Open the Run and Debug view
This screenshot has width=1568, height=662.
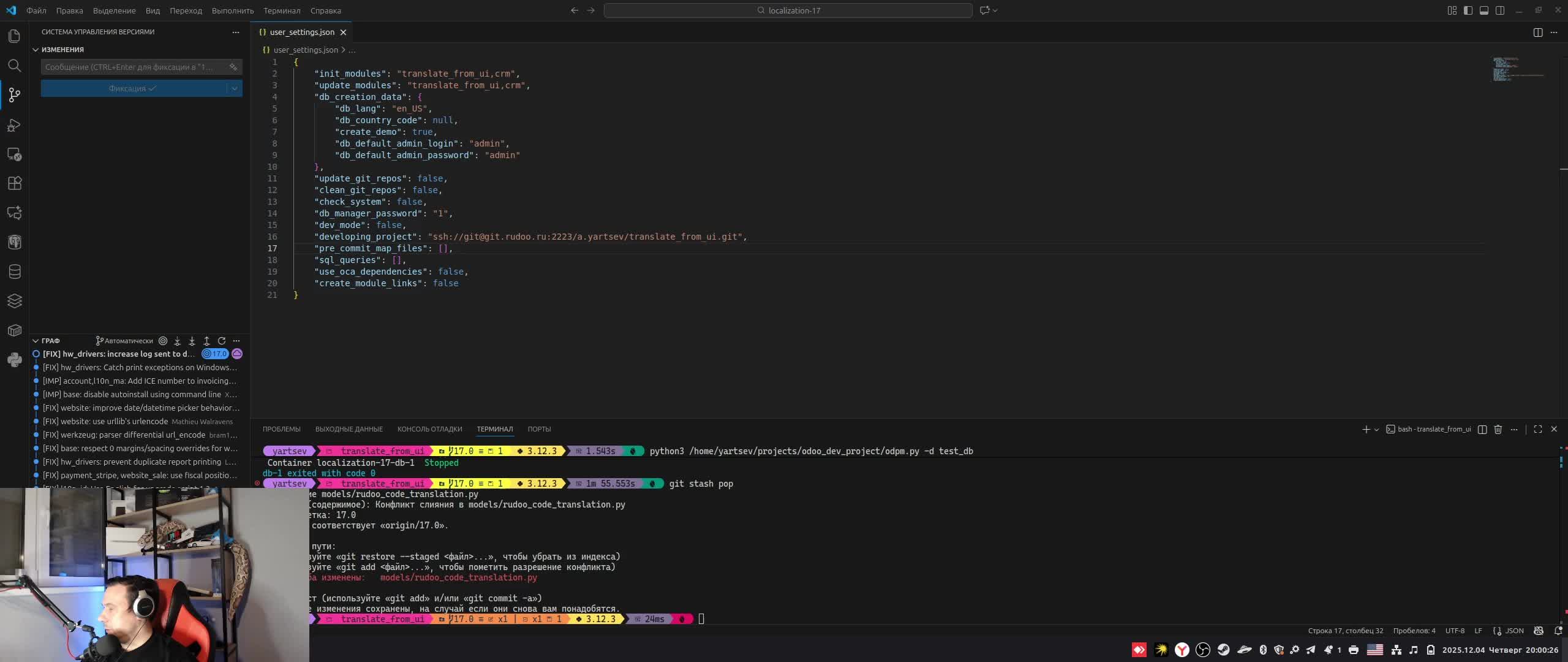[15, 125]
